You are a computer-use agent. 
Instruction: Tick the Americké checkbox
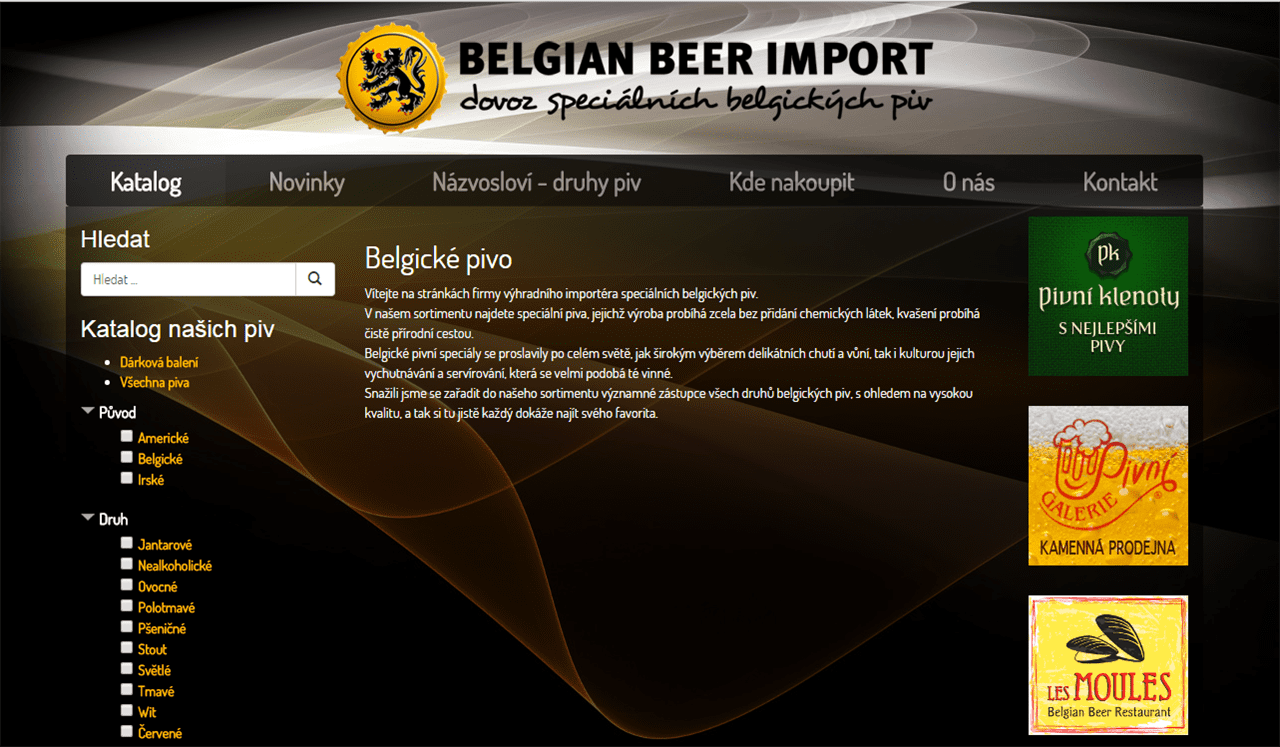click(x=127, y=436)
